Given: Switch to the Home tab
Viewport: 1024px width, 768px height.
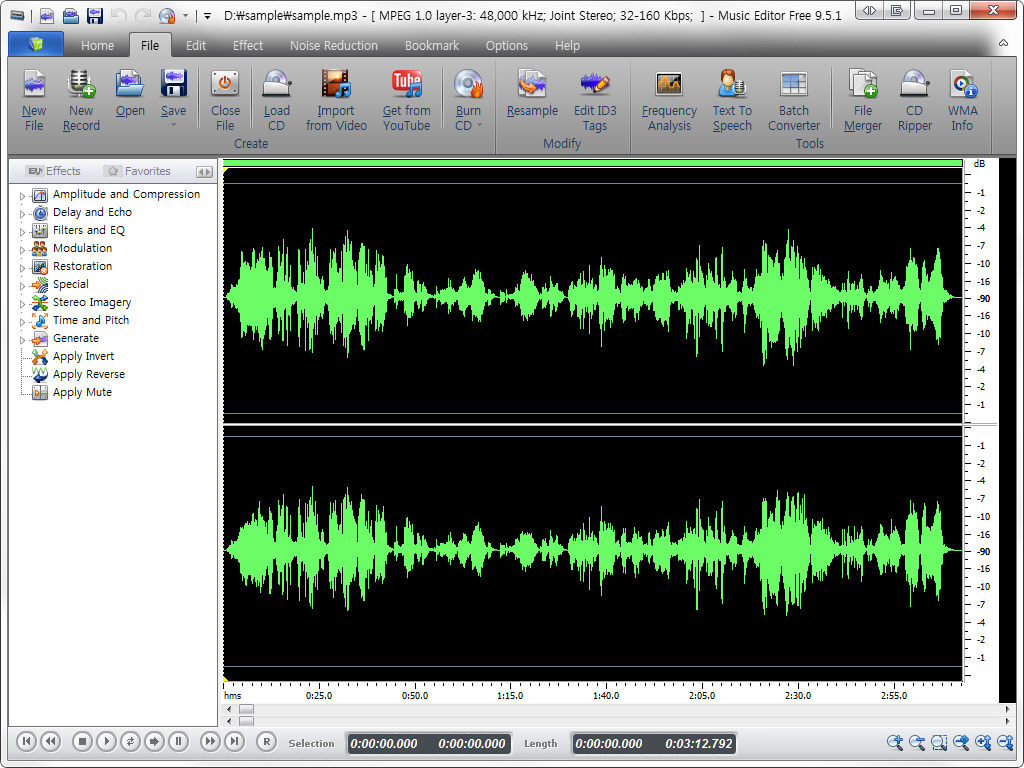Looking at the screenshot, I should (97, 46).
